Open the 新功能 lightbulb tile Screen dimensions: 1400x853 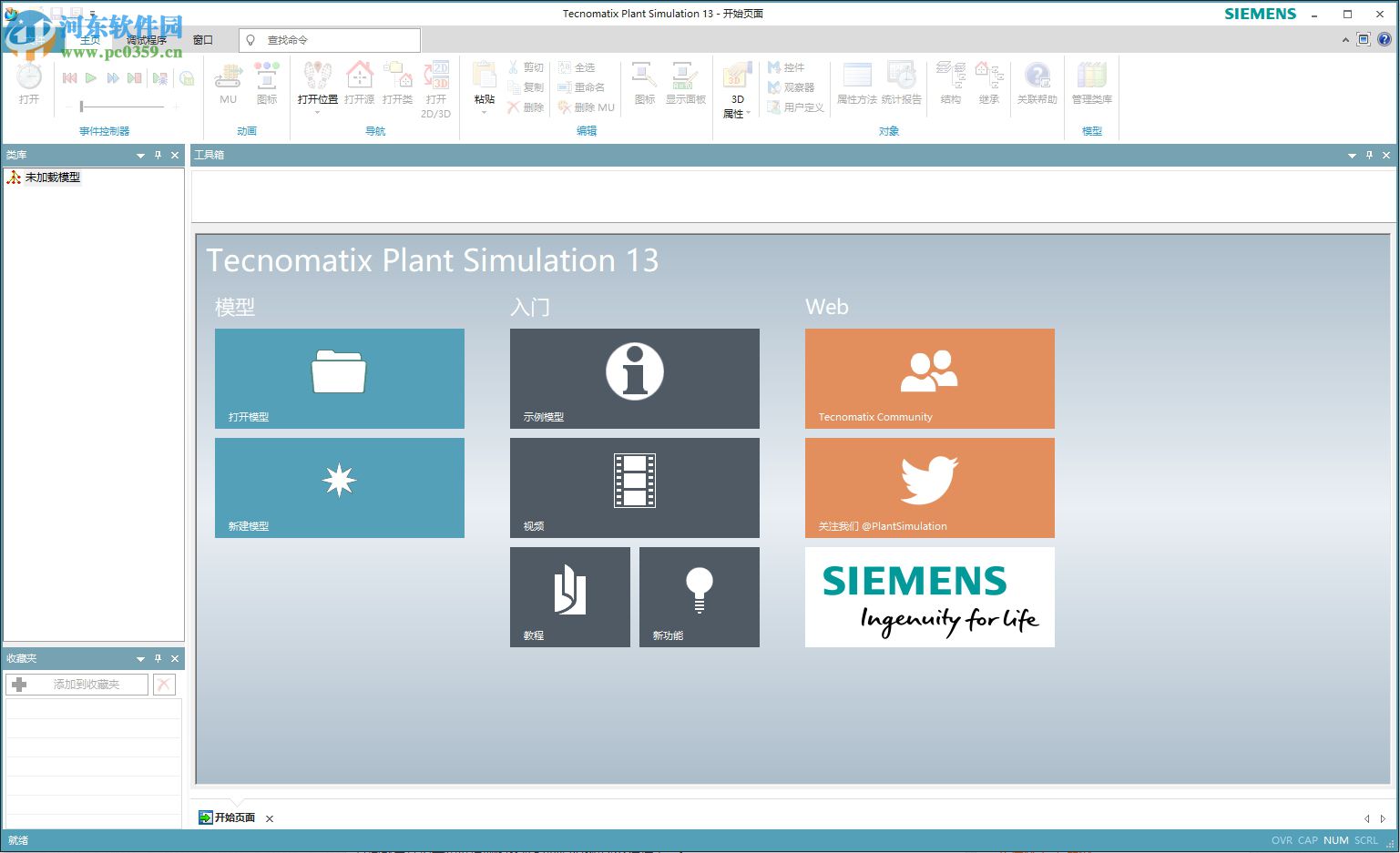700,597
